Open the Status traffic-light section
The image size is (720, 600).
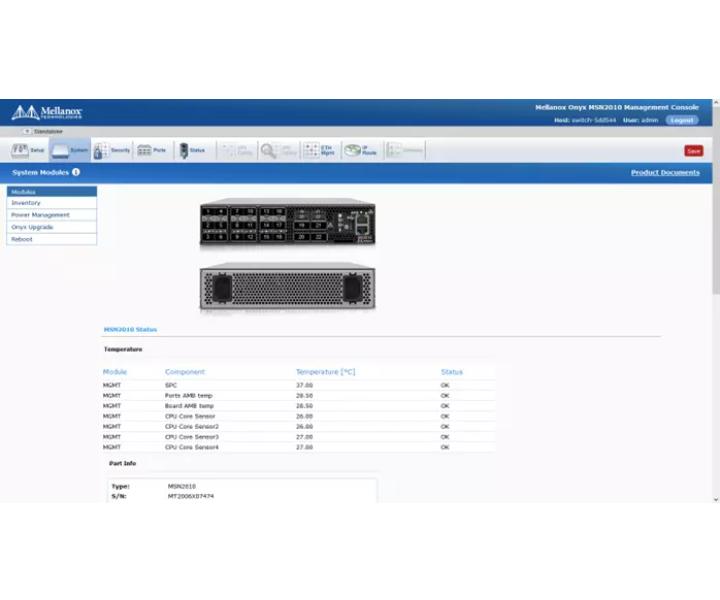click(192, 150)
